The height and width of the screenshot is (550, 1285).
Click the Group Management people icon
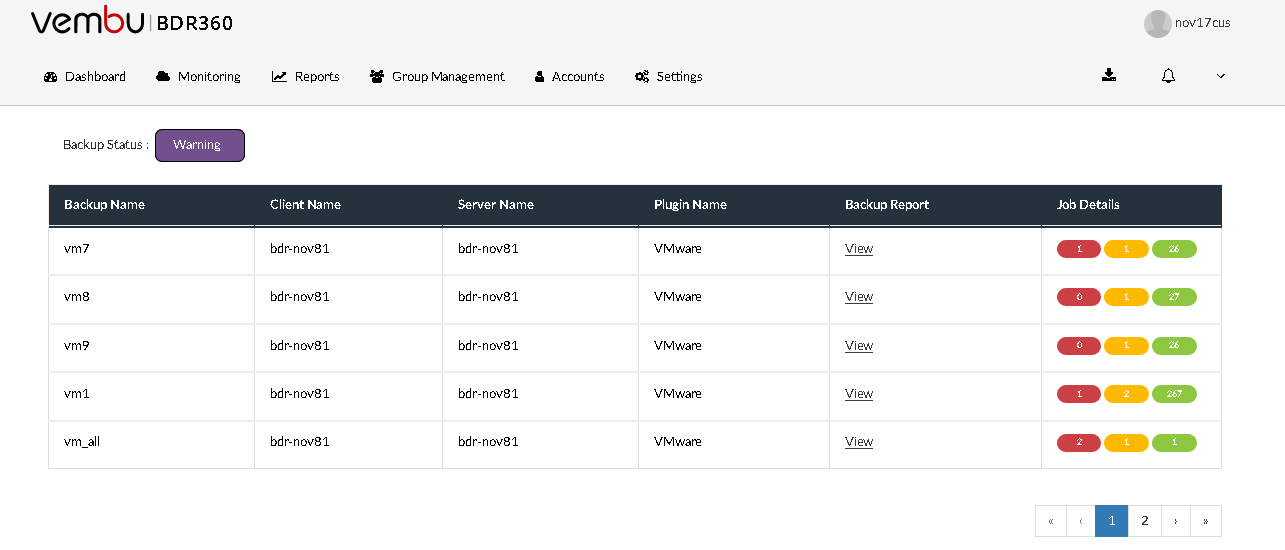pyautogui.click(x=377, y=76)
